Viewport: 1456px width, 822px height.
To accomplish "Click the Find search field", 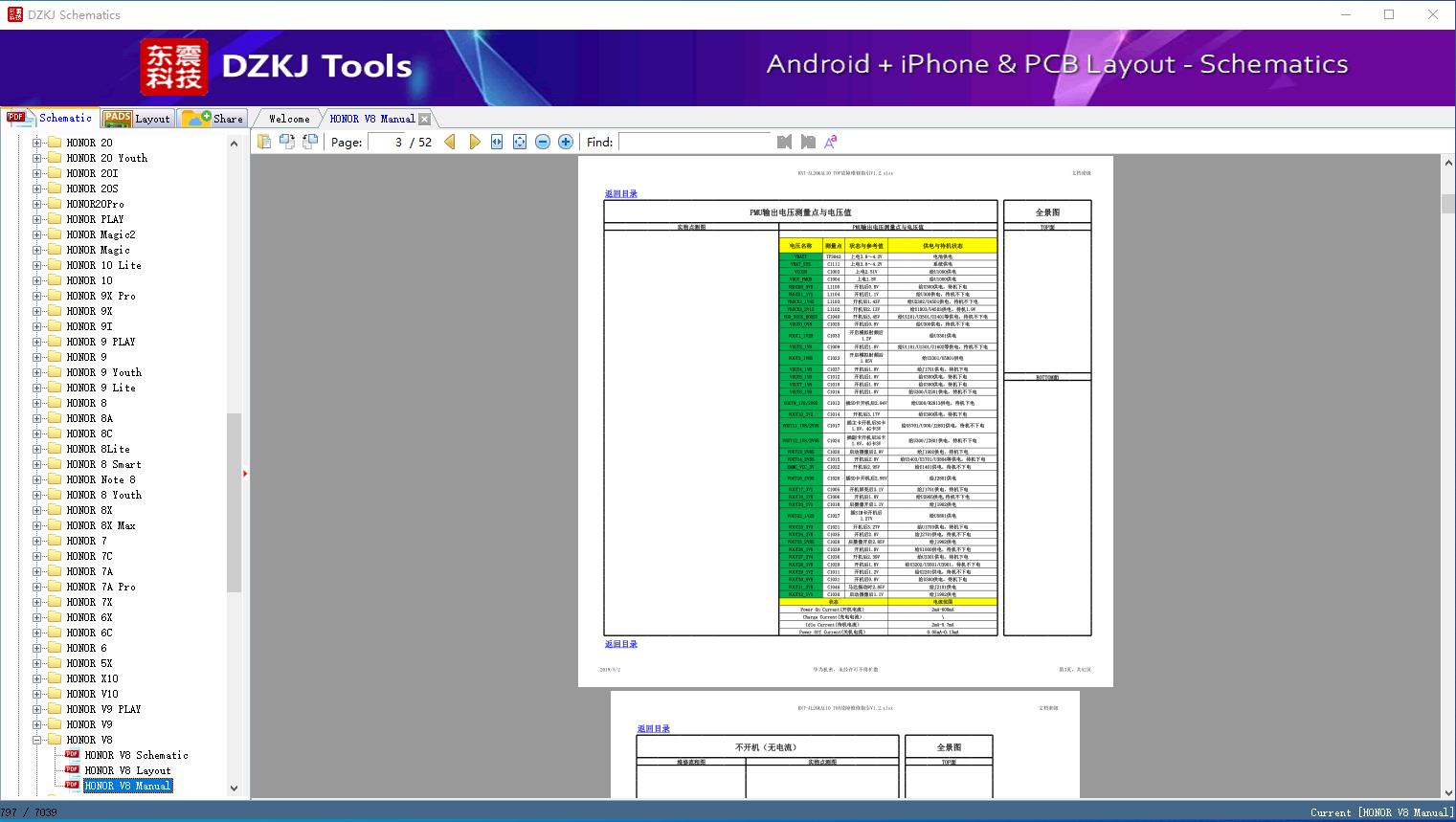I will [x=695, y=142].
